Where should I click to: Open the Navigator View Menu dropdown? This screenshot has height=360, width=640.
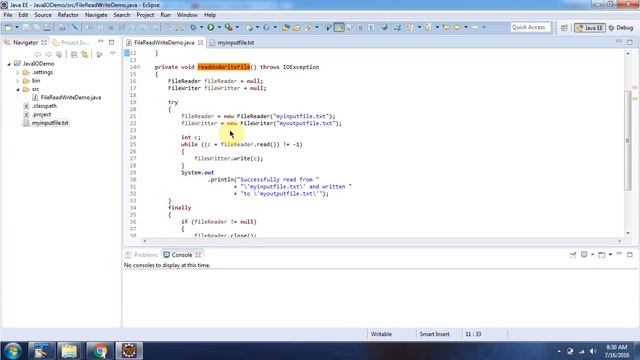pyautogui.click(x=113, y=54)
